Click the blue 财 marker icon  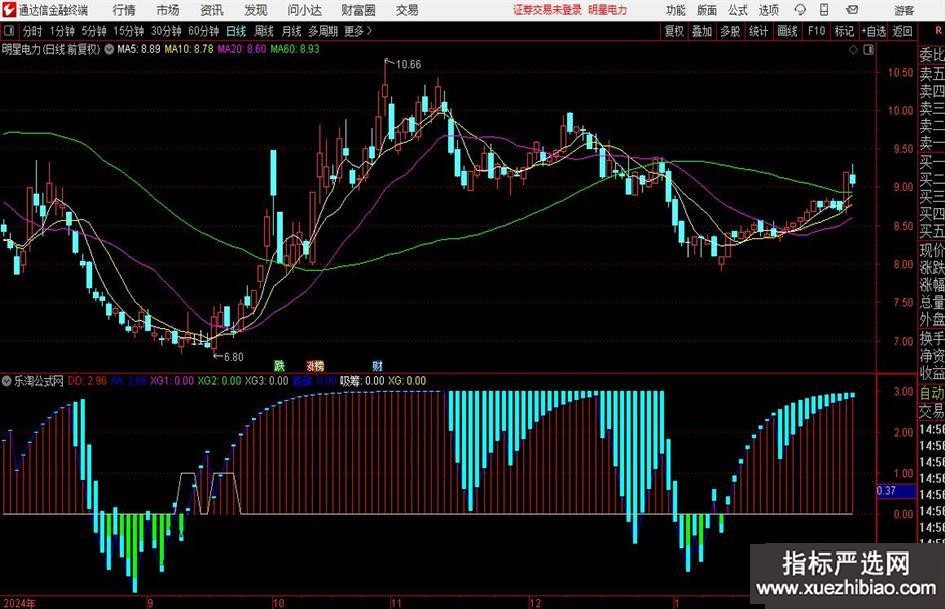(377, 365)
